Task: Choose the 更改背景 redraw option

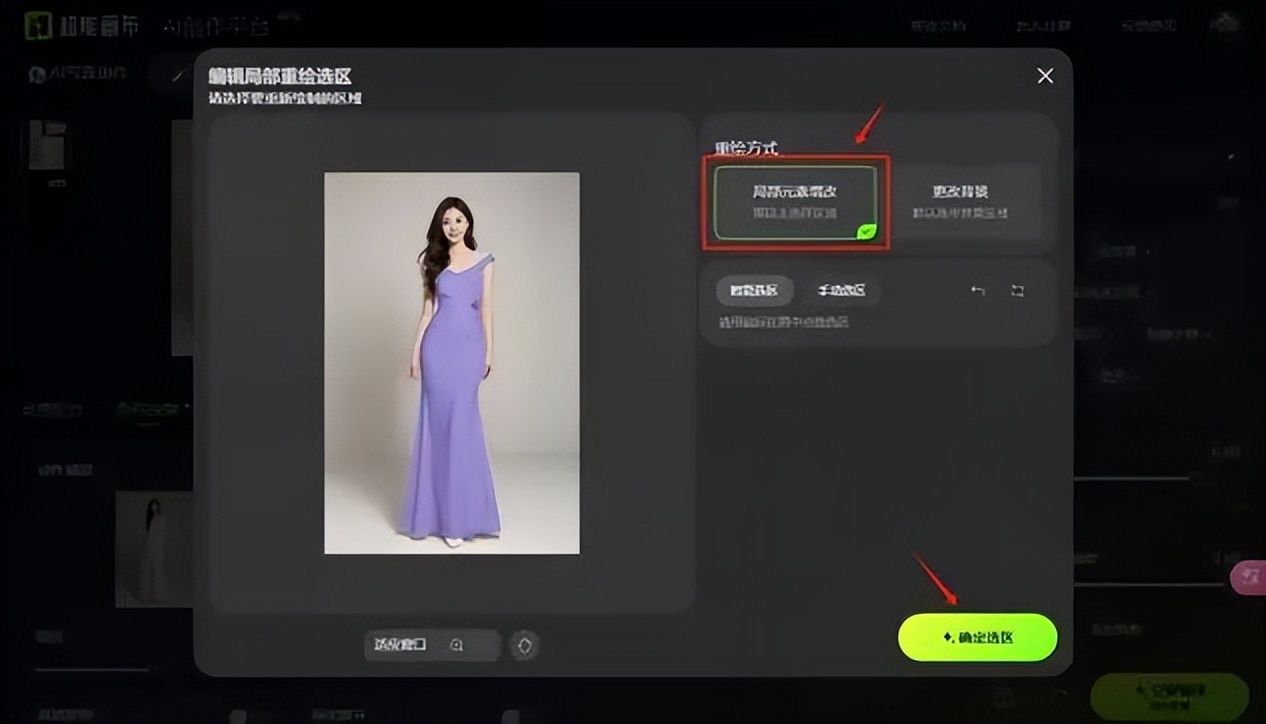Action: (x=960, y=200)
